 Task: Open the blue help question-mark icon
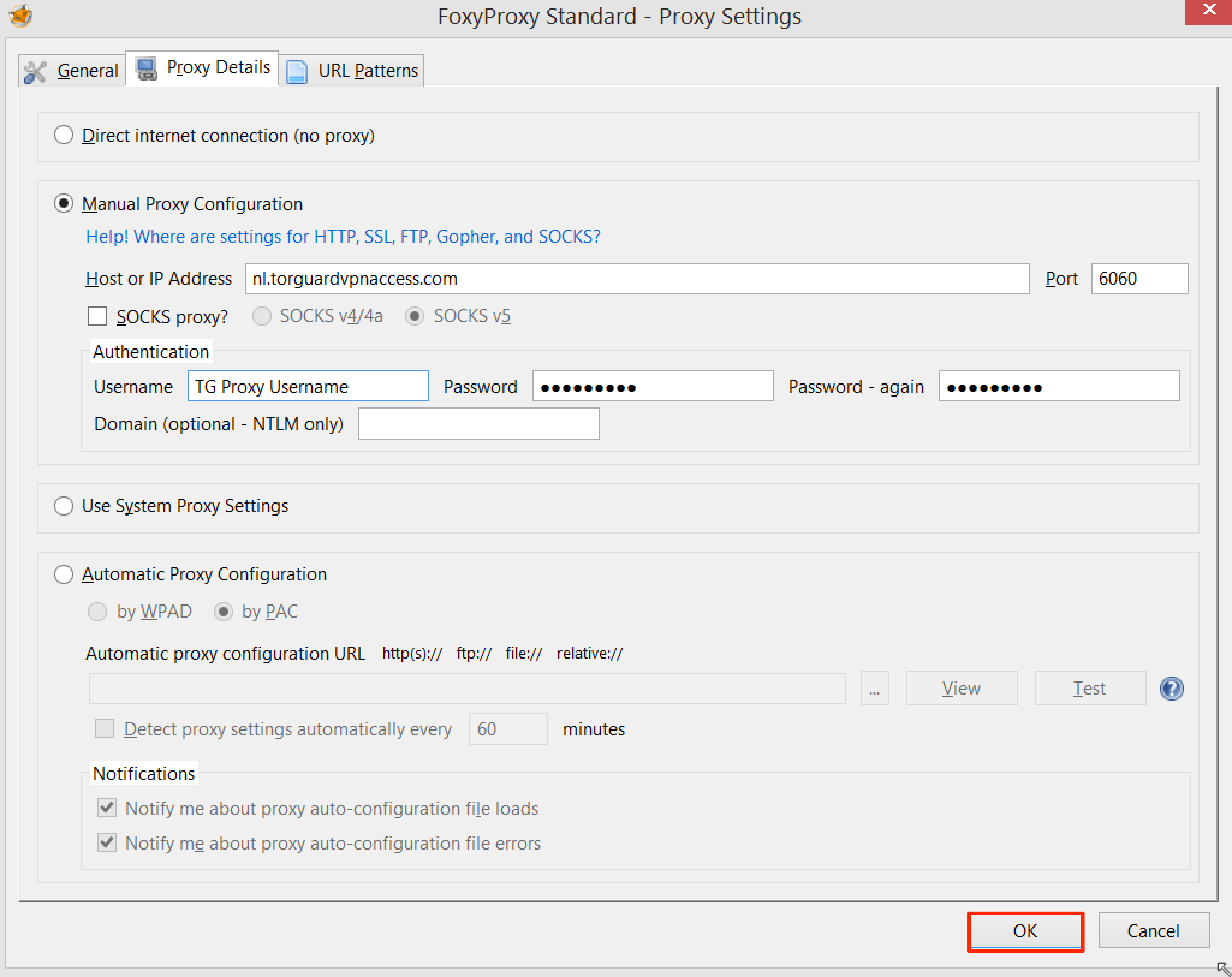[1171, 689]
